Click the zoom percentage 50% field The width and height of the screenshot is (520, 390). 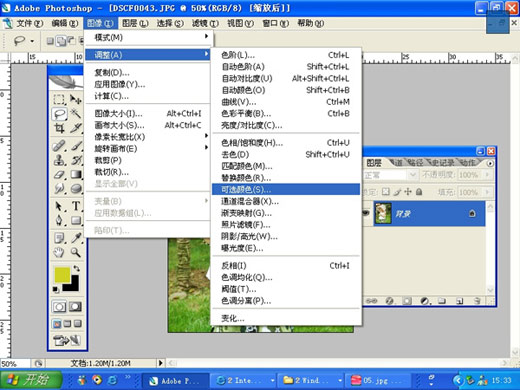point(15,363)
